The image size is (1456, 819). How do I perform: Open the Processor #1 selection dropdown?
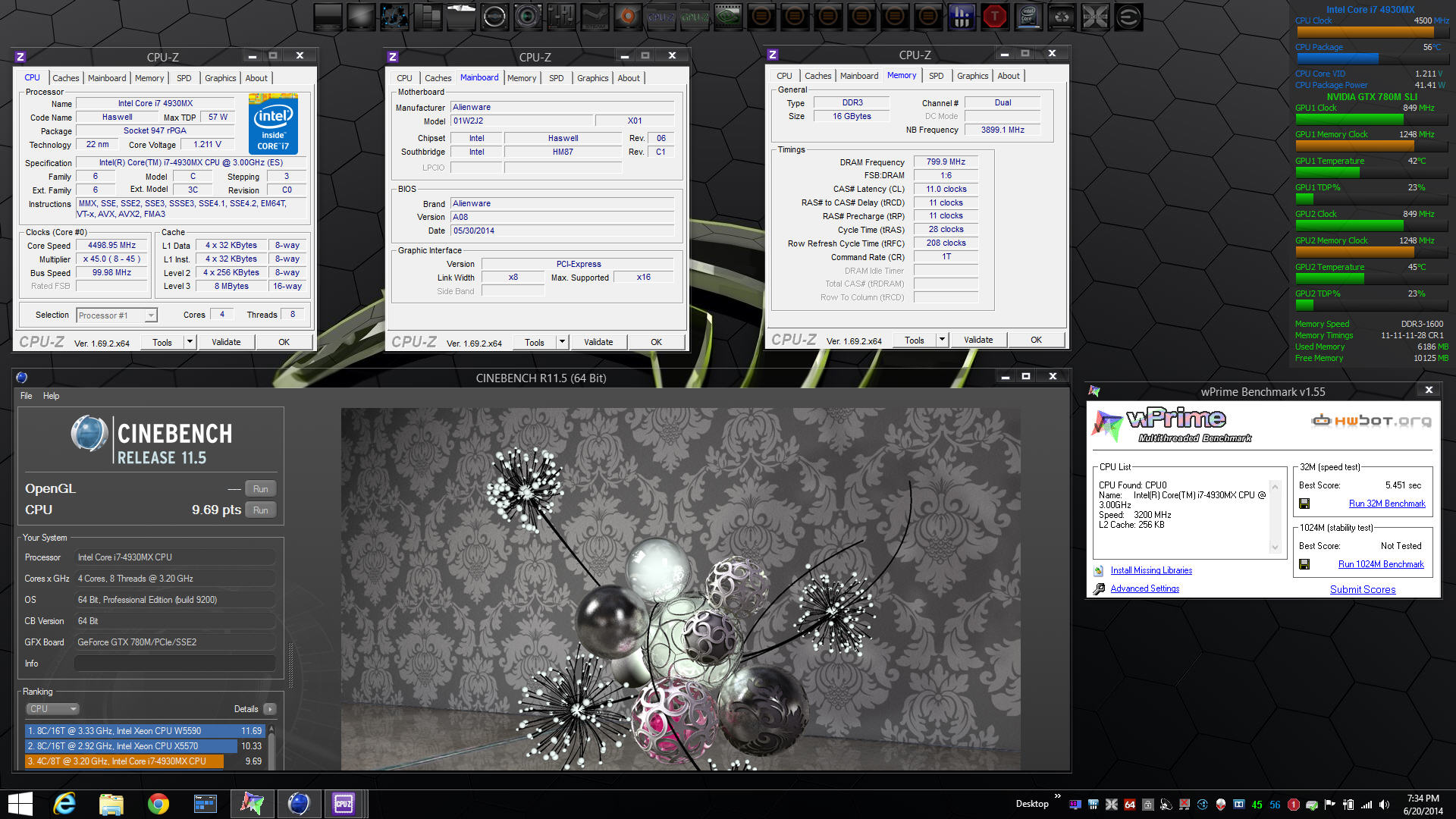[x=117, y=315]
